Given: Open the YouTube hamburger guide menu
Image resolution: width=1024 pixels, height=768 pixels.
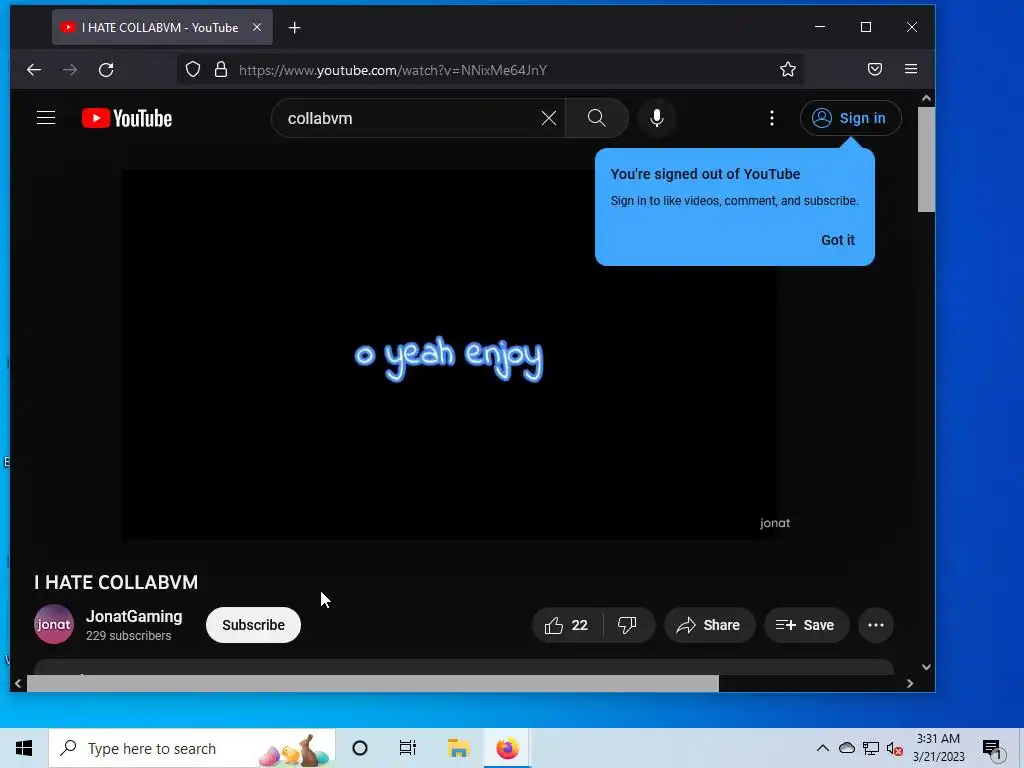Looking at the screenshot, I should pos(46,118).
